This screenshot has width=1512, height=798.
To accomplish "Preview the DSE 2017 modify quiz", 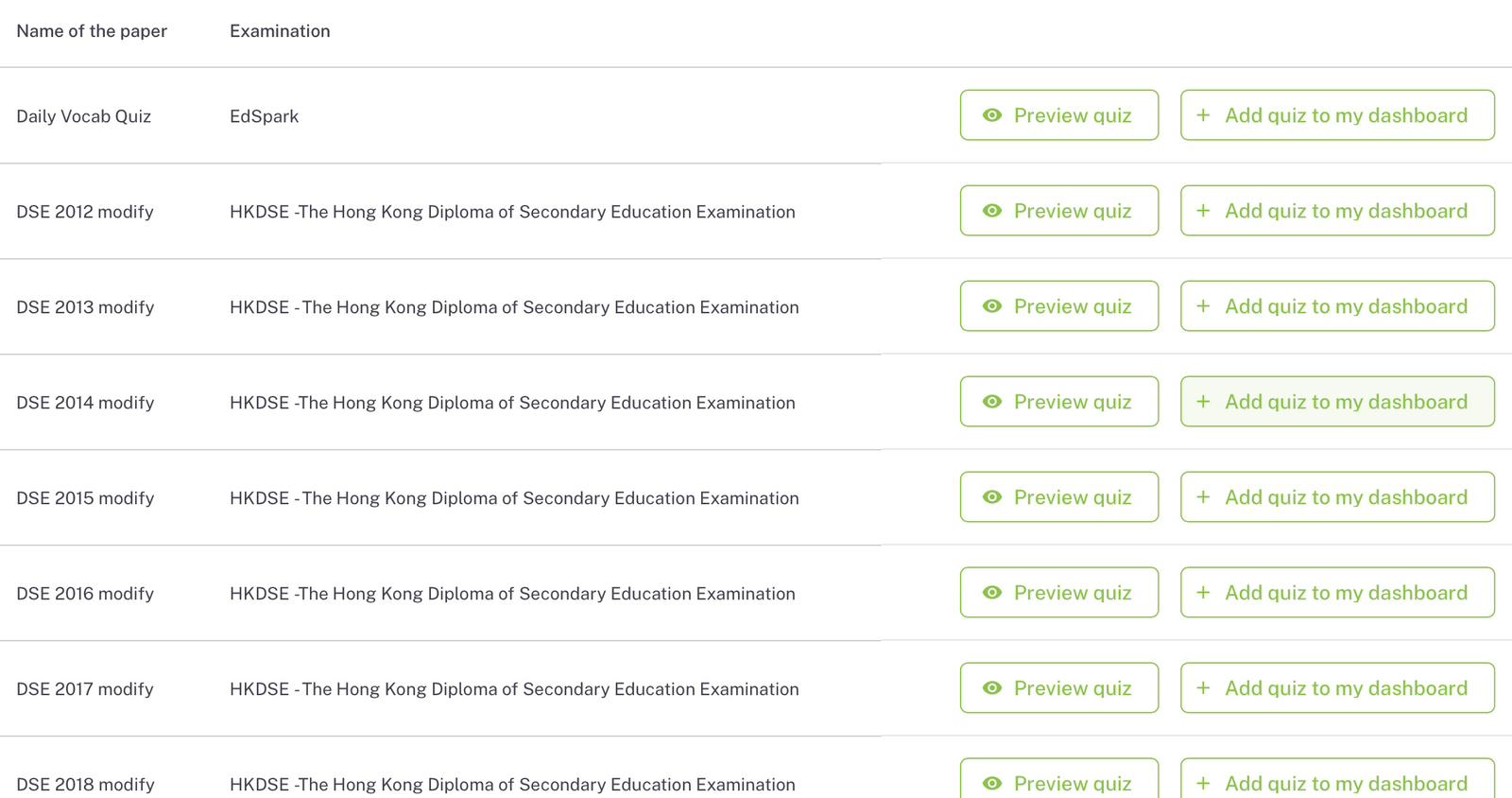I will 1058,688.
